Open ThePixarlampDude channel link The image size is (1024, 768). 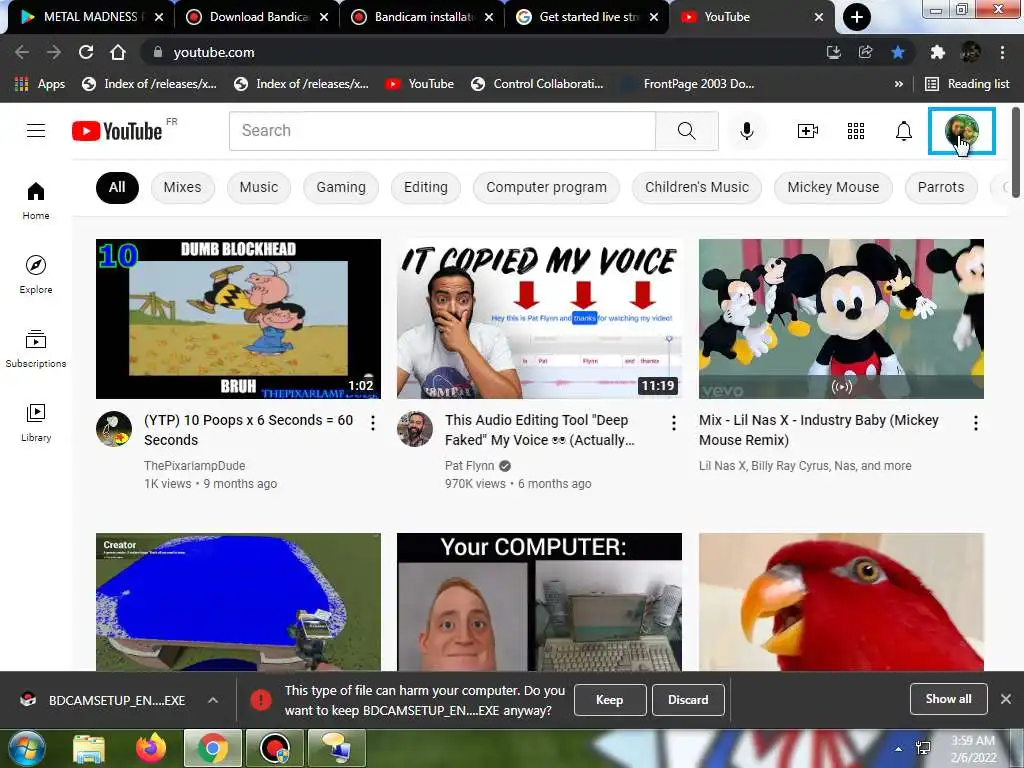195,466
